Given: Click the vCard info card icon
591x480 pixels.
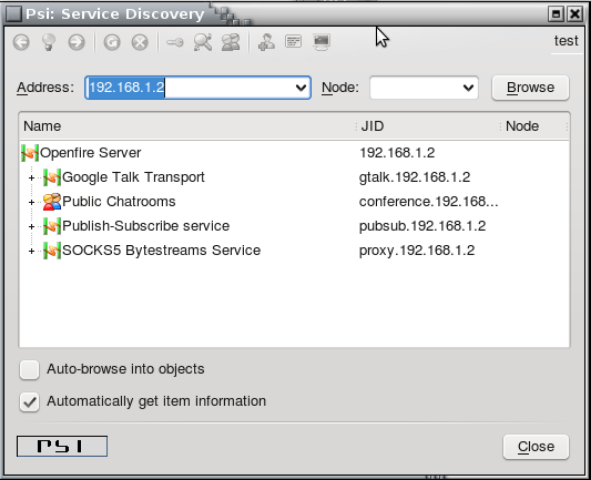Looking at the screenshot, I should pos(294,41).
